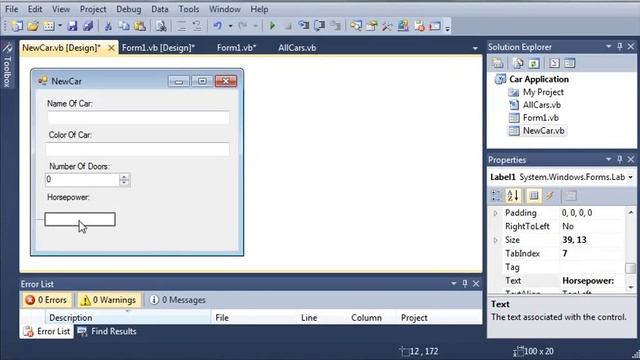Click View Designer icon in Solution Explorer
Image resolution: width=640 pixels, height=360 pixels.
pos(569,63)
